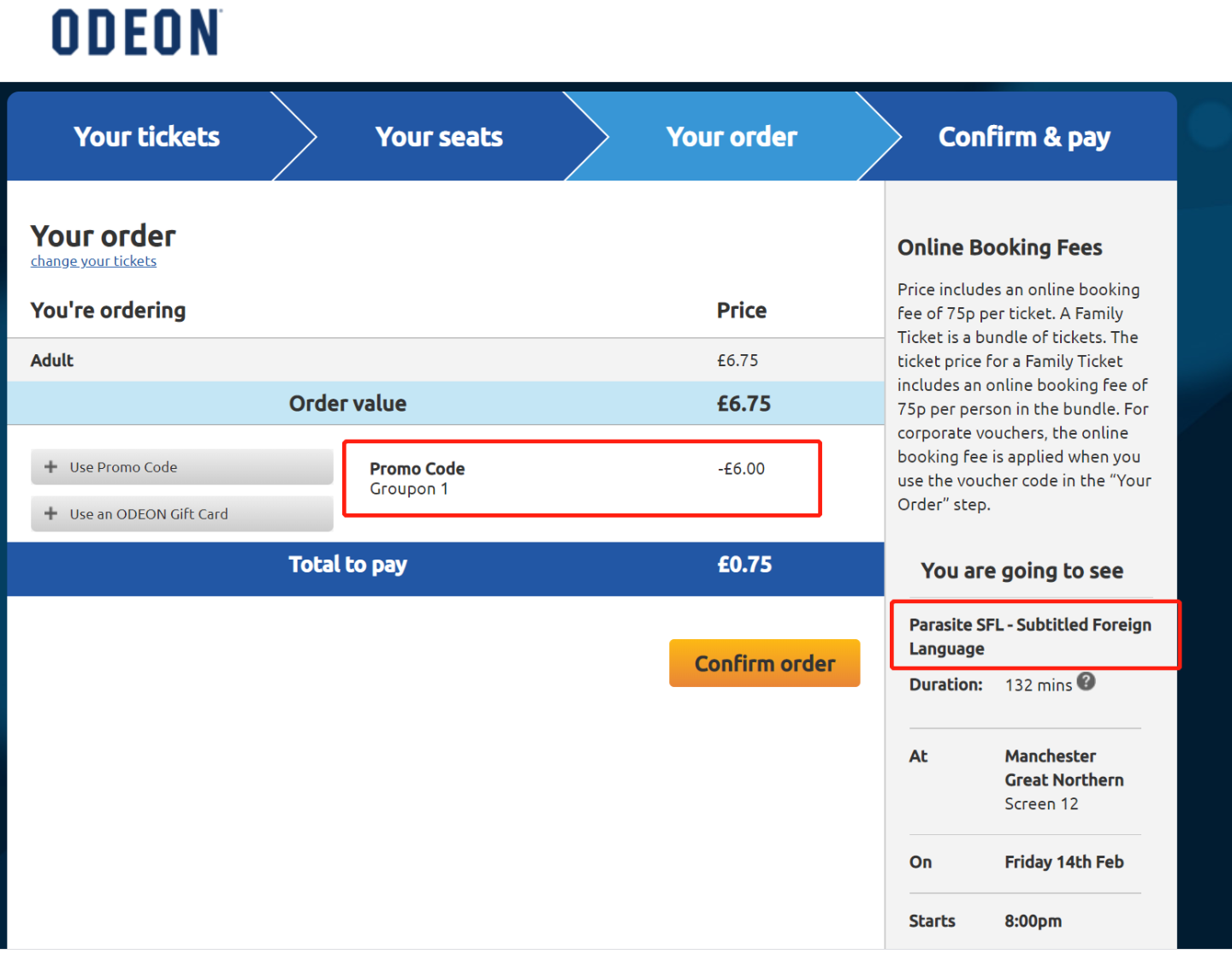The height and width of the screenshot is (960, 1232).
Task: Click the Order value row
Action: click(445, 403)
